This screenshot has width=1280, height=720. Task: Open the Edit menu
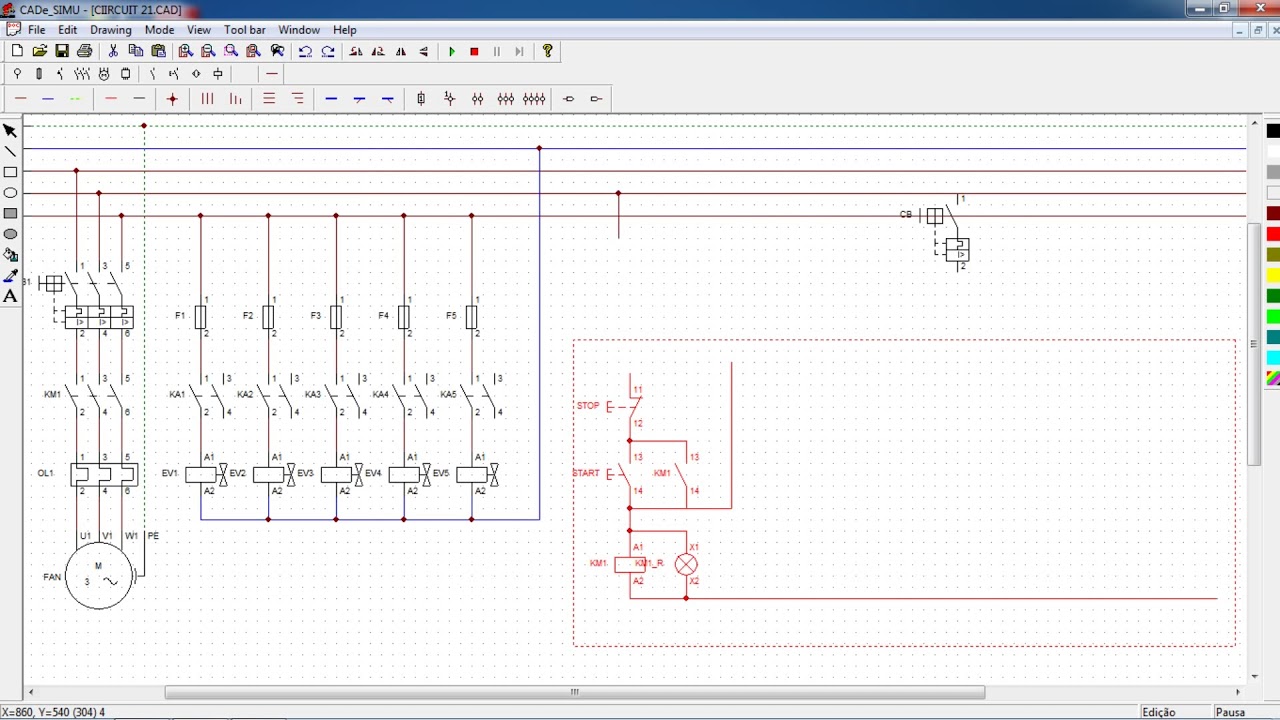[67, 30]
